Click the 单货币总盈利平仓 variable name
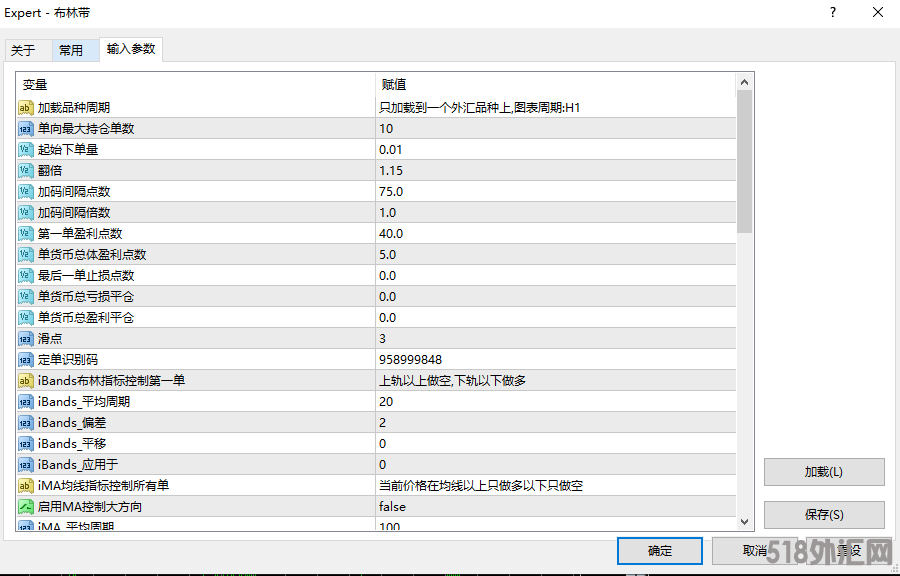This screenshot has height=576, width=900. coord(86,318)
